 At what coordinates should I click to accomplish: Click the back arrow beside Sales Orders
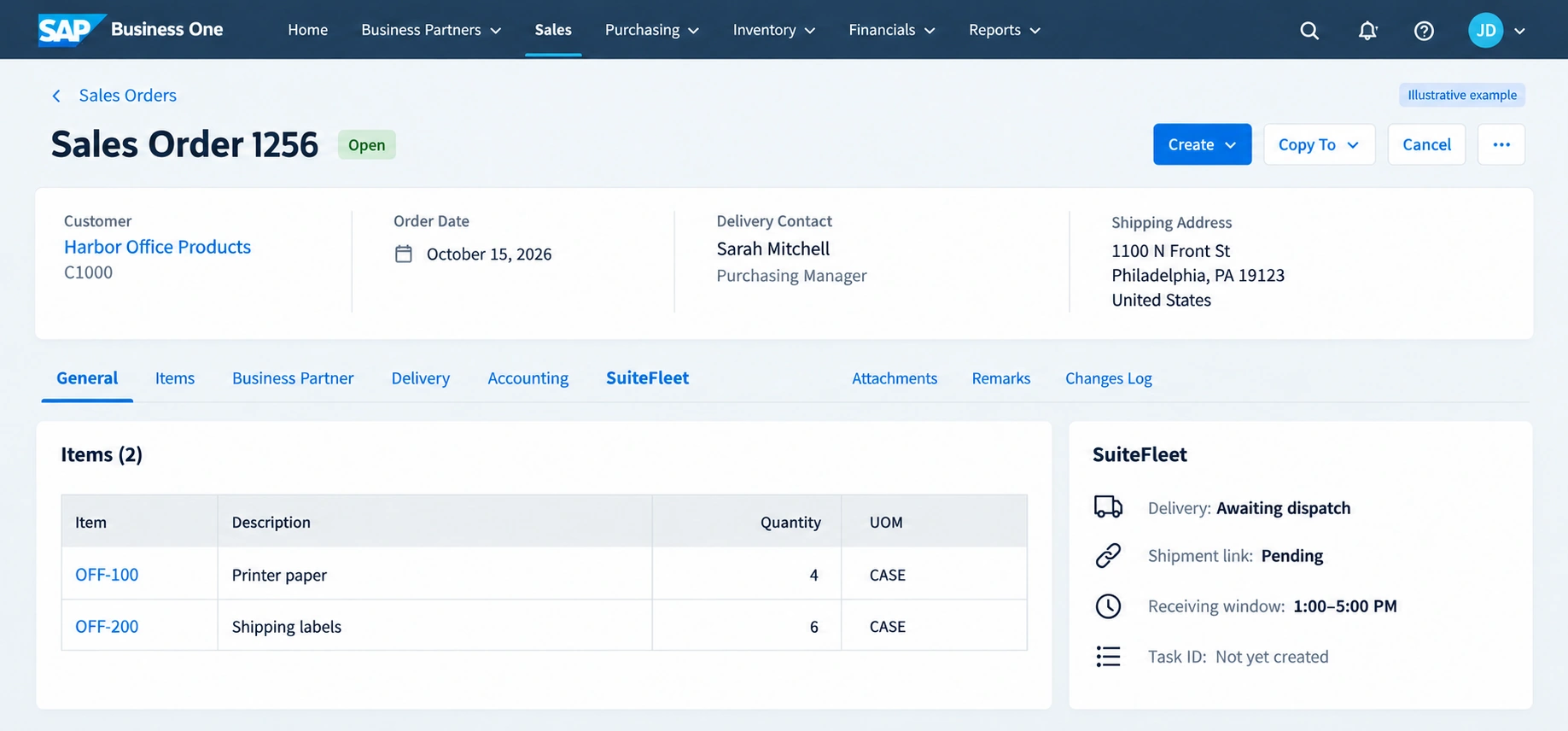pyautogui.click(x=56, y=96)
